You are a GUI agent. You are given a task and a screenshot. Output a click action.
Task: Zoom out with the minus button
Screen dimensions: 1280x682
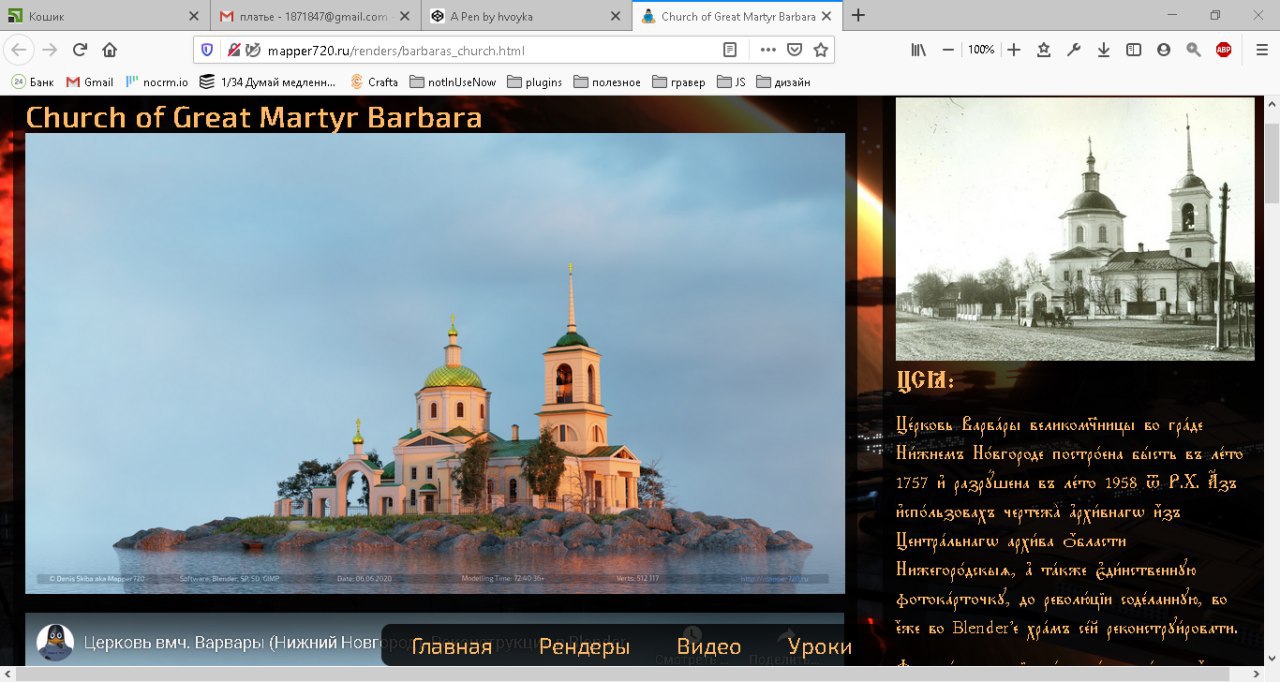point(948,50)
